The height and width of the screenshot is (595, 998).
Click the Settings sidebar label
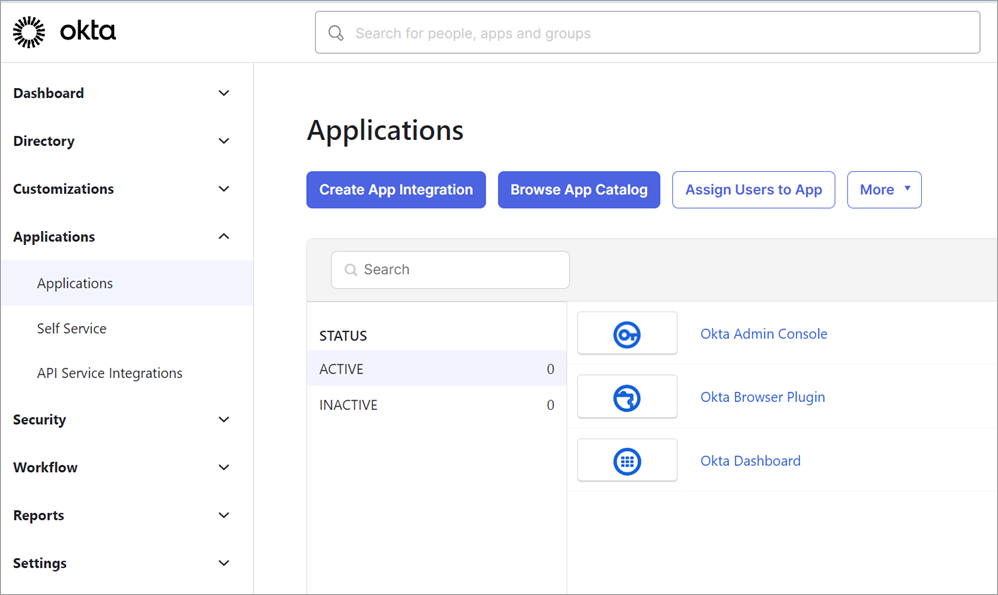tap(40, 563)
